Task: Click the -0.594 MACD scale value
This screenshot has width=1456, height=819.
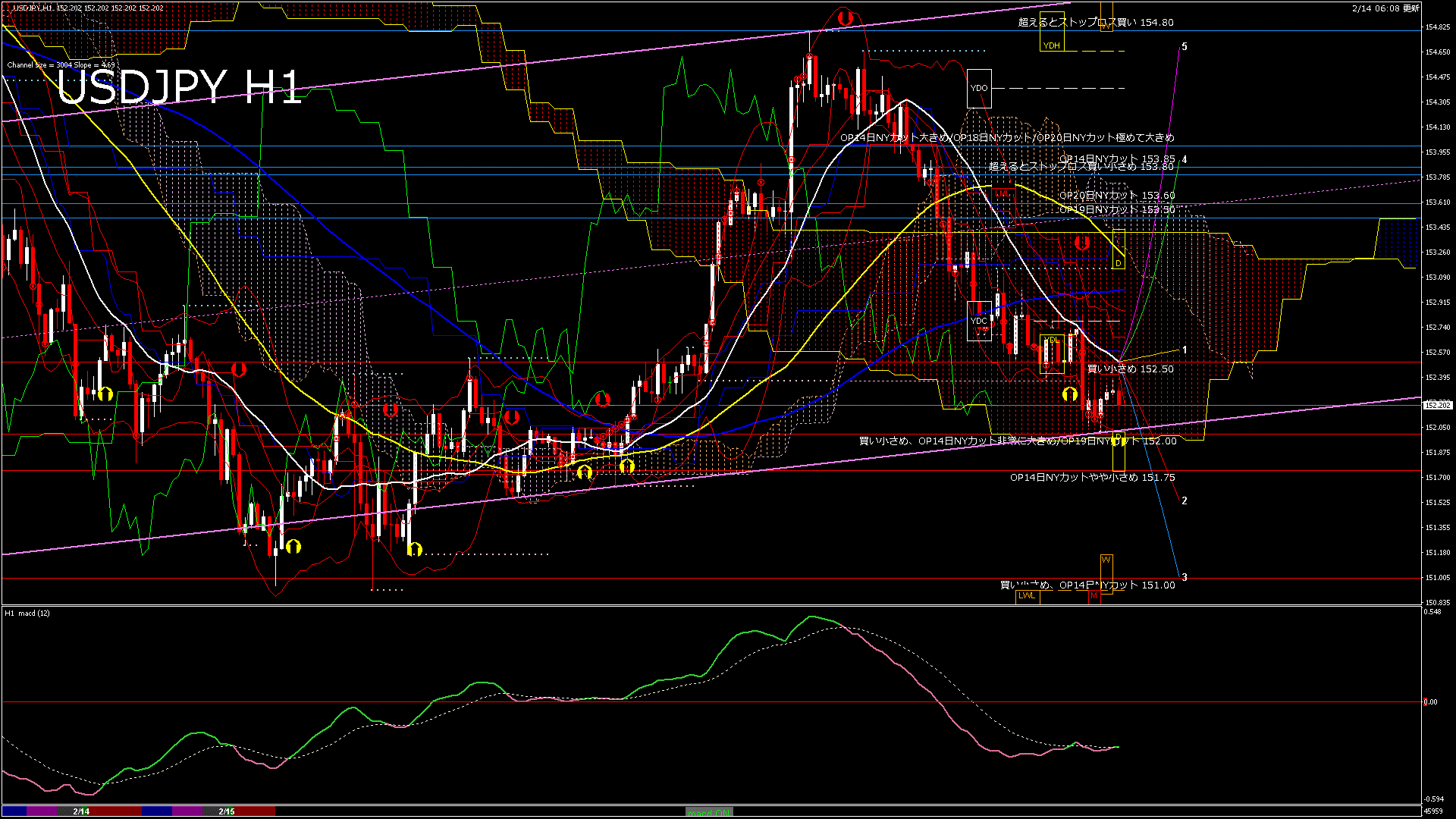Action: click(x=1432, y=799)
